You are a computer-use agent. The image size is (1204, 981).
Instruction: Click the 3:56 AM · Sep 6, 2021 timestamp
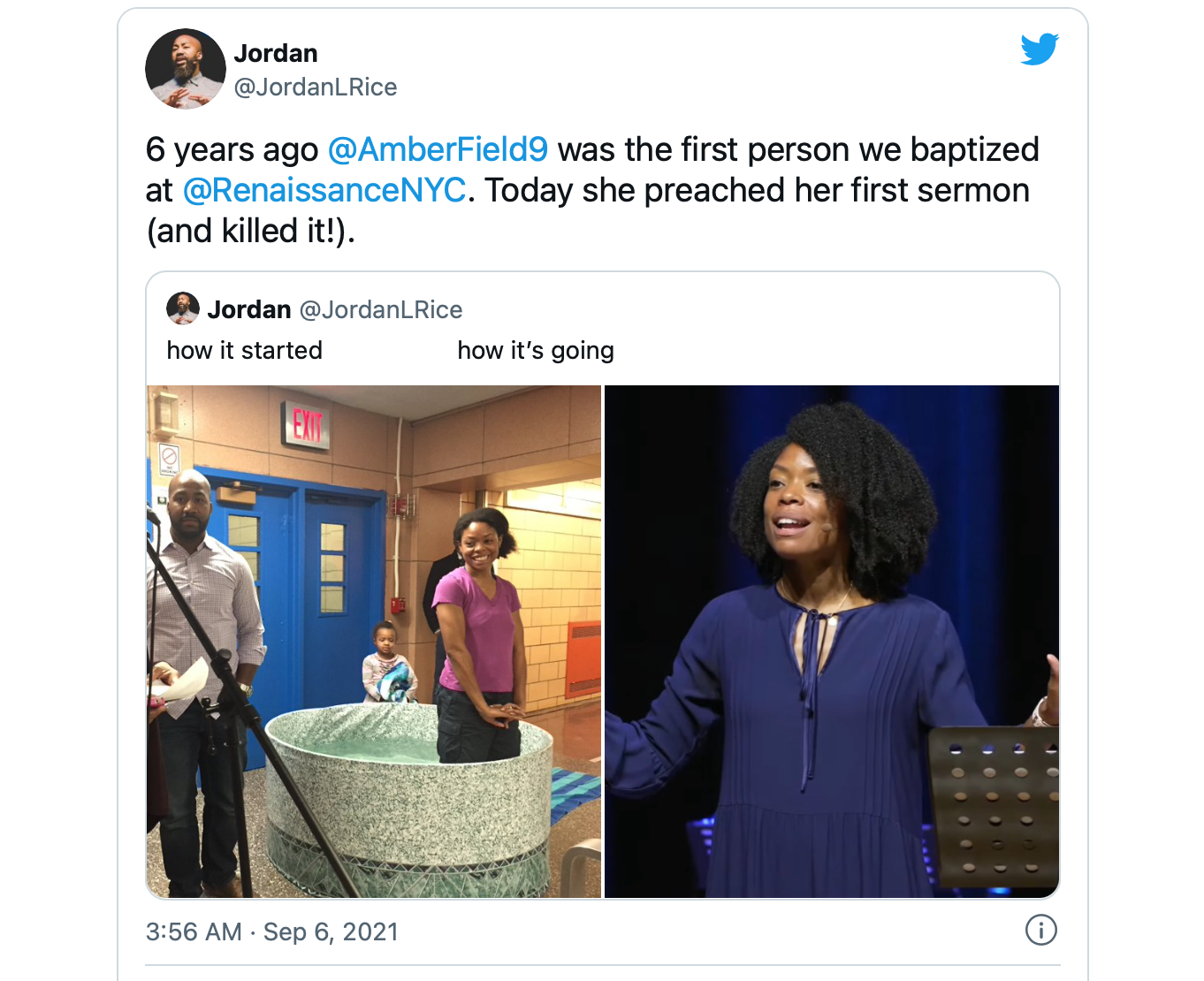point(272,932)
